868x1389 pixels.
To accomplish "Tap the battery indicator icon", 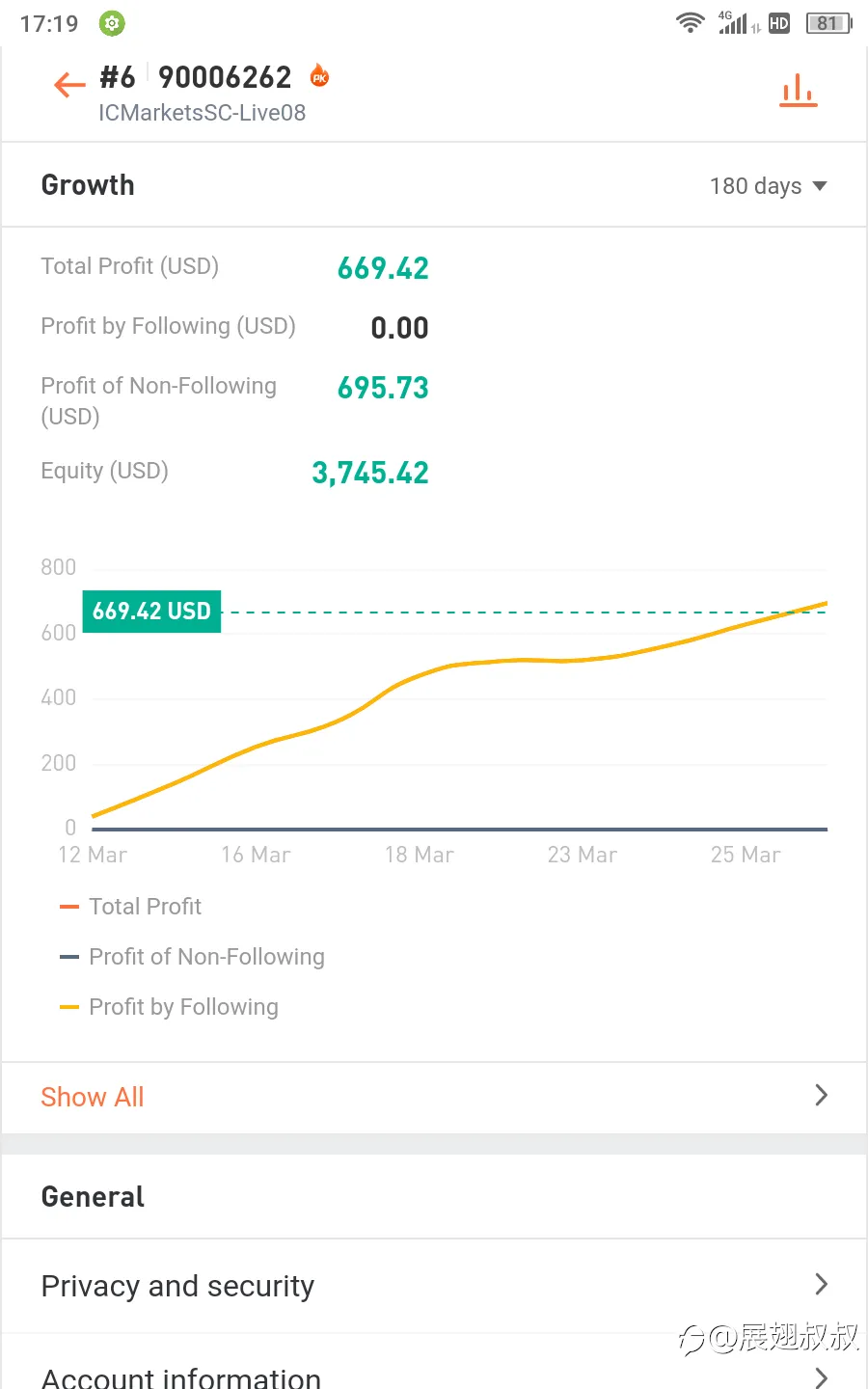I will pos(828,22).
